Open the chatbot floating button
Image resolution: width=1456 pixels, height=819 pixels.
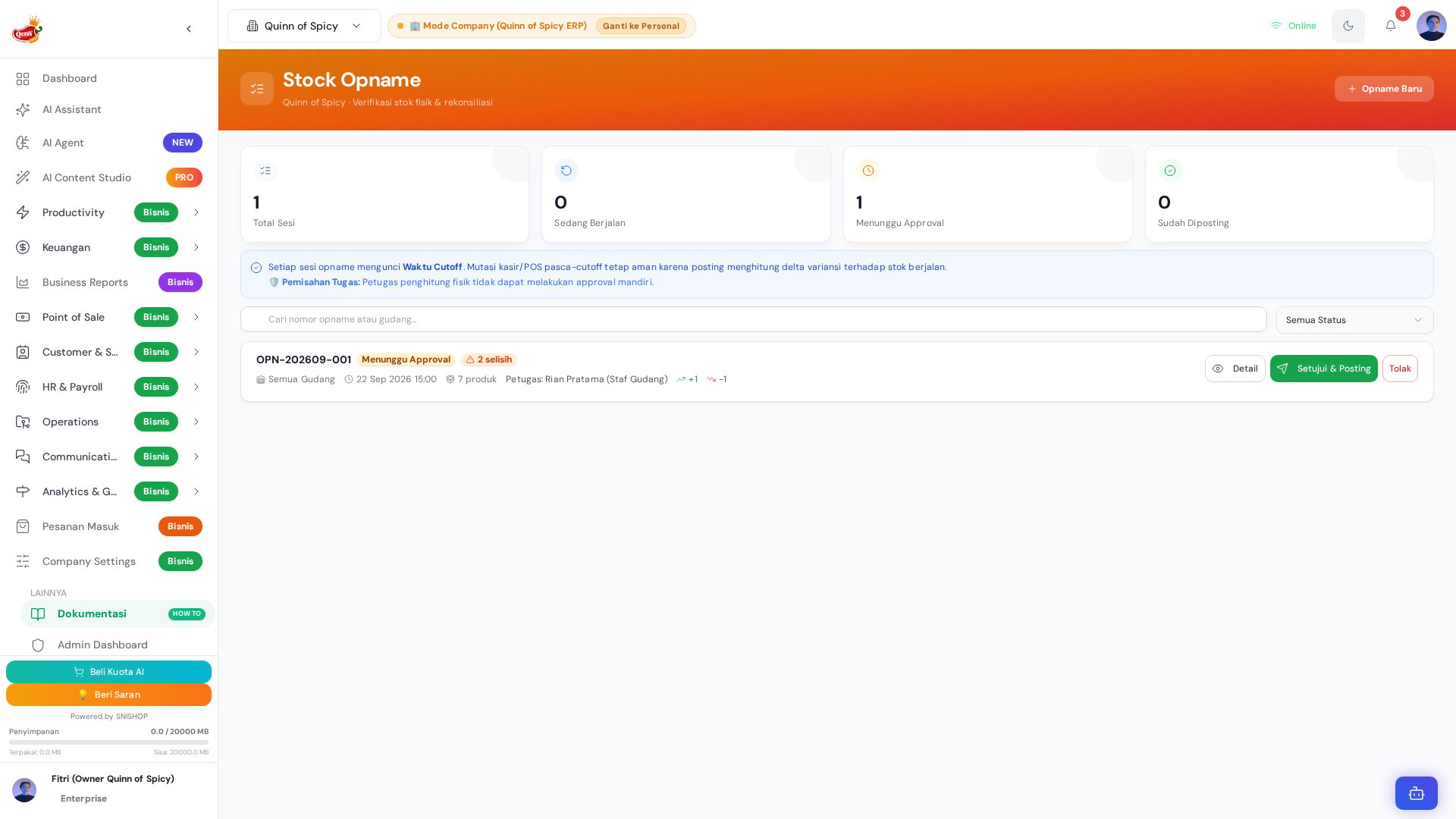pyautogui.click(x=1417, y=793)
